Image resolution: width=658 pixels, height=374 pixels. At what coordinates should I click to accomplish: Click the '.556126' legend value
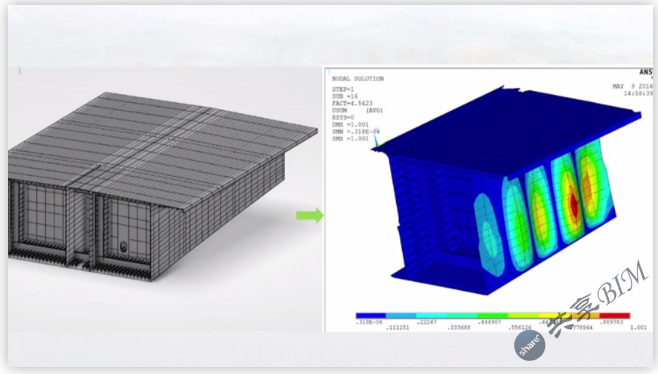click(520, 327)
